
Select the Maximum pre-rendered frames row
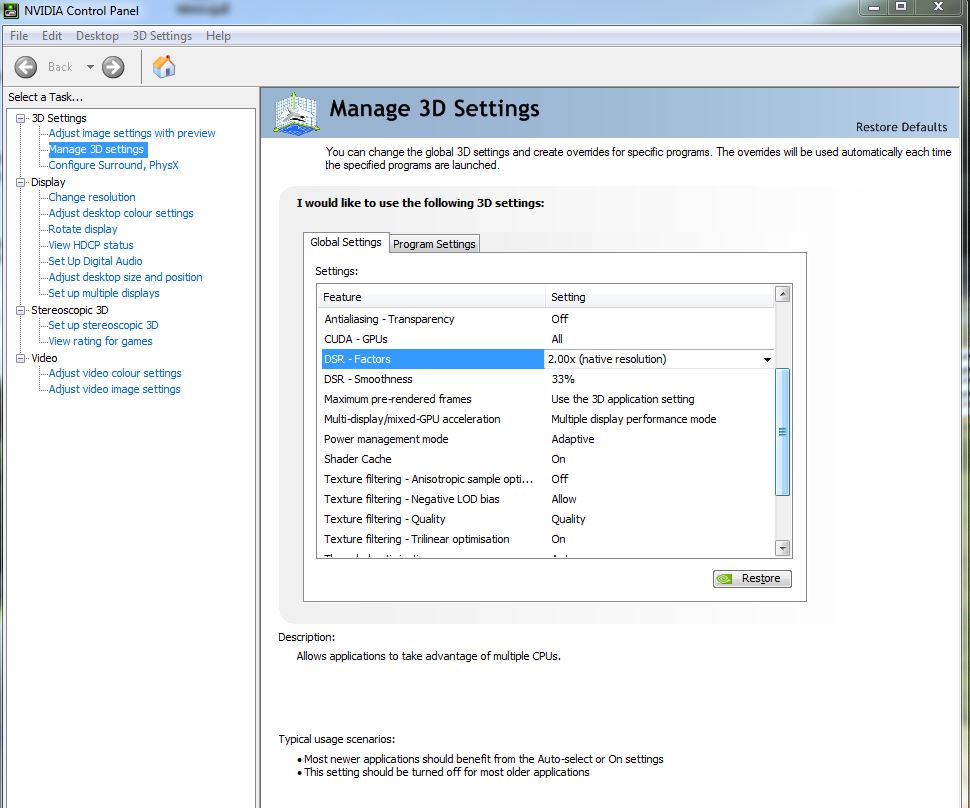547,399
